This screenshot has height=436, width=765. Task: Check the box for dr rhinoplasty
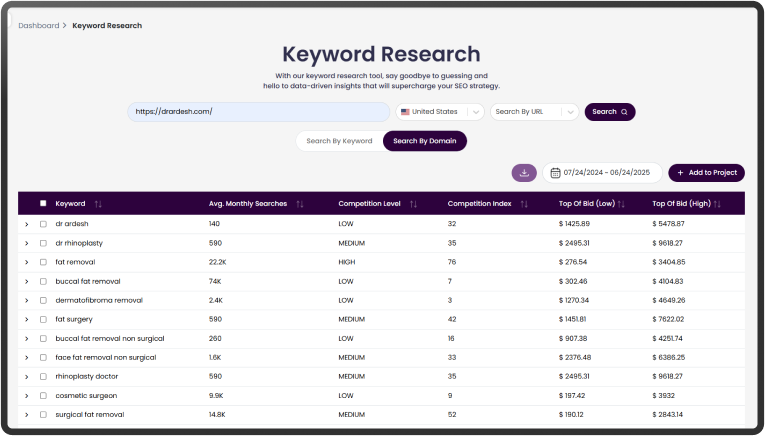click(43, 243)
